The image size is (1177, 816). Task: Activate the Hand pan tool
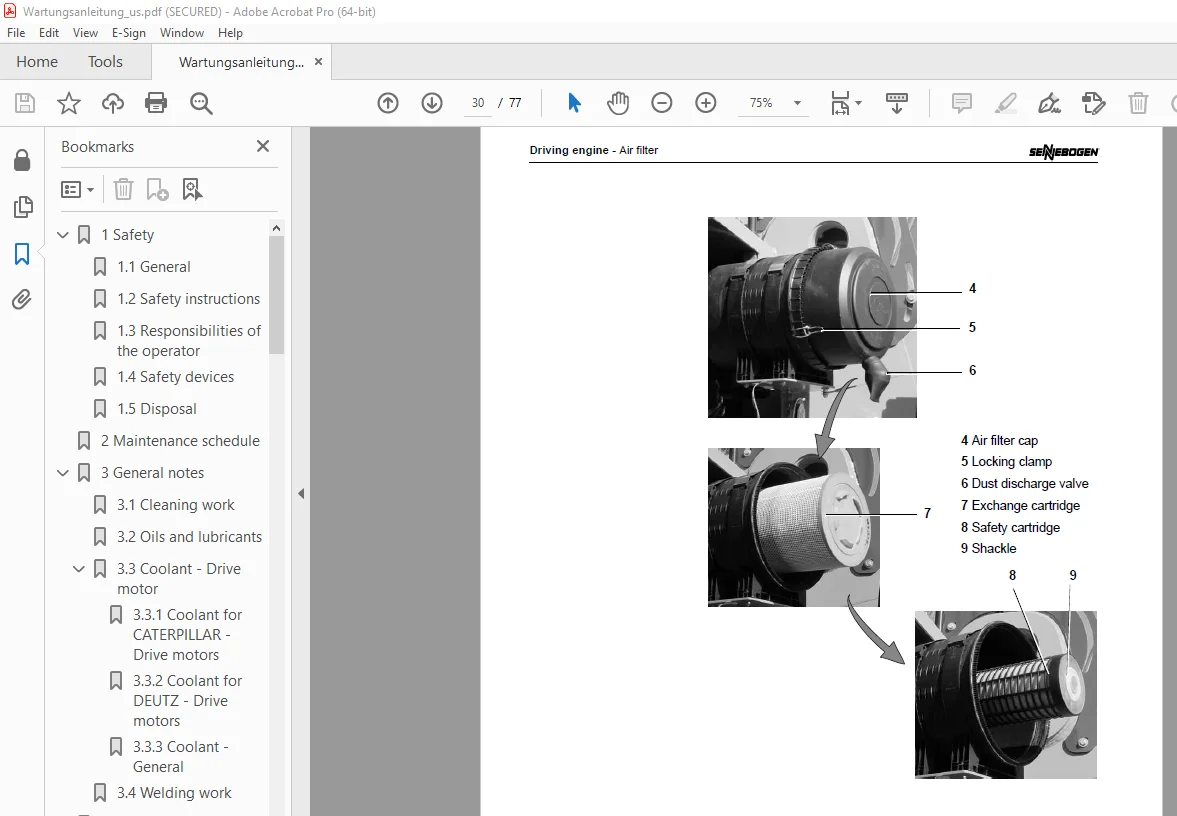pos(618,103)
